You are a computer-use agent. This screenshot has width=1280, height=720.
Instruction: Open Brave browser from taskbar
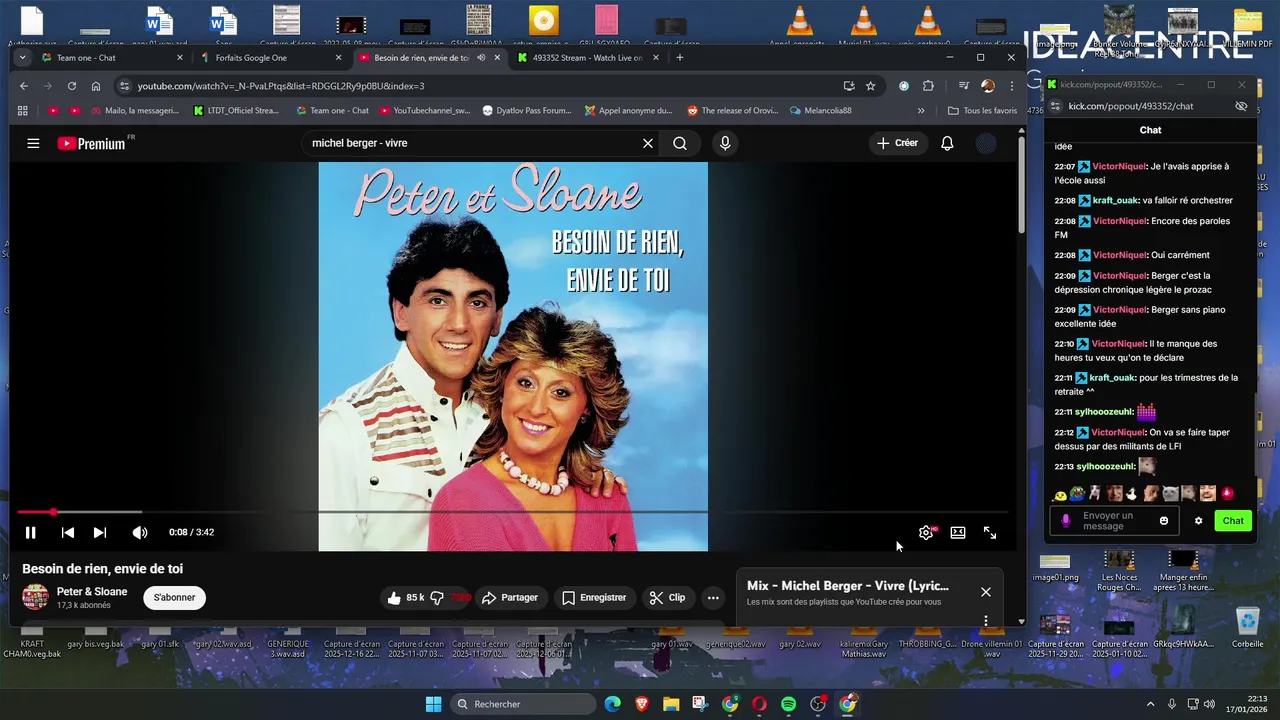pos(641,704)
